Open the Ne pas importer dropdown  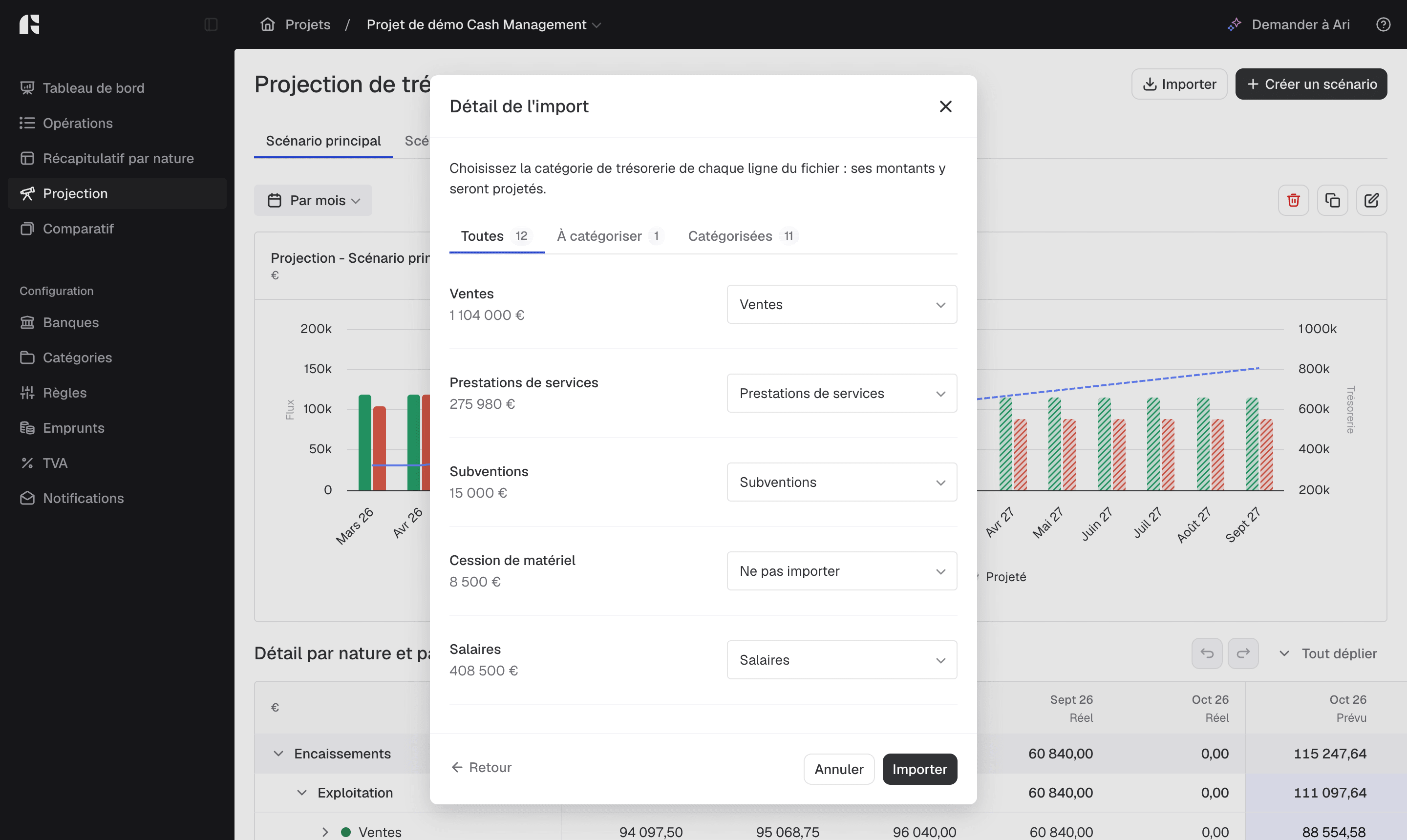pos(842,571)
